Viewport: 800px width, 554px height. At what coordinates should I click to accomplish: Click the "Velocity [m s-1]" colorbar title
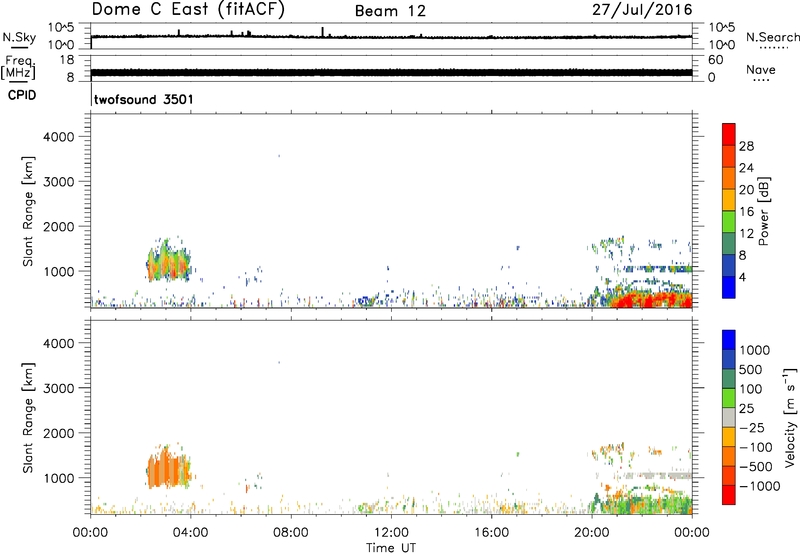coord(790,417)
